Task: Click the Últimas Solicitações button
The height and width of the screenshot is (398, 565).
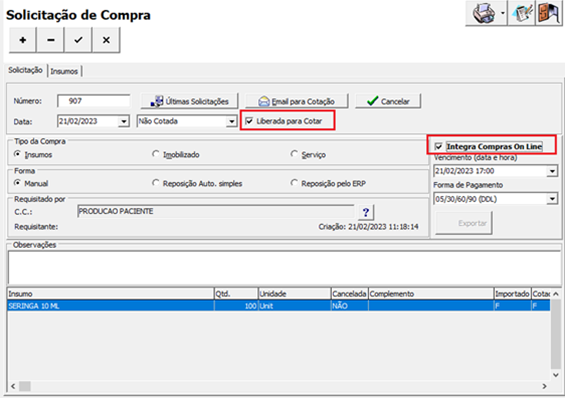Action: pos(190,101)
